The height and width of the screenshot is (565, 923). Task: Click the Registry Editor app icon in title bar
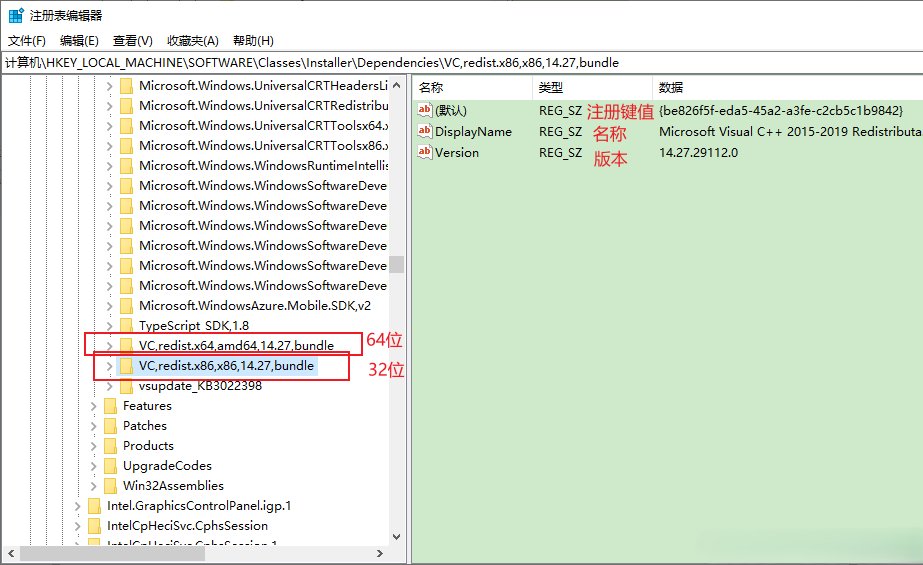[x=16, y=15]
